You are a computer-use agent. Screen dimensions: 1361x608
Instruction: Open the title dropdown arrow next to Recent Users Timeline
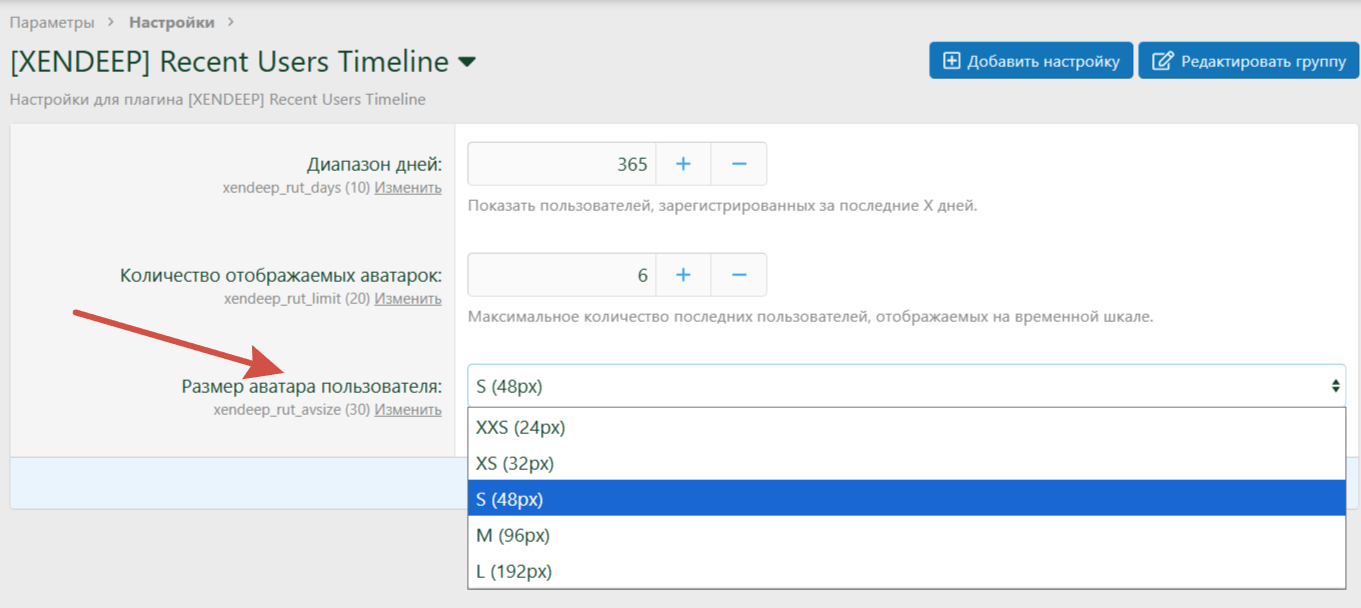(466, 62)
